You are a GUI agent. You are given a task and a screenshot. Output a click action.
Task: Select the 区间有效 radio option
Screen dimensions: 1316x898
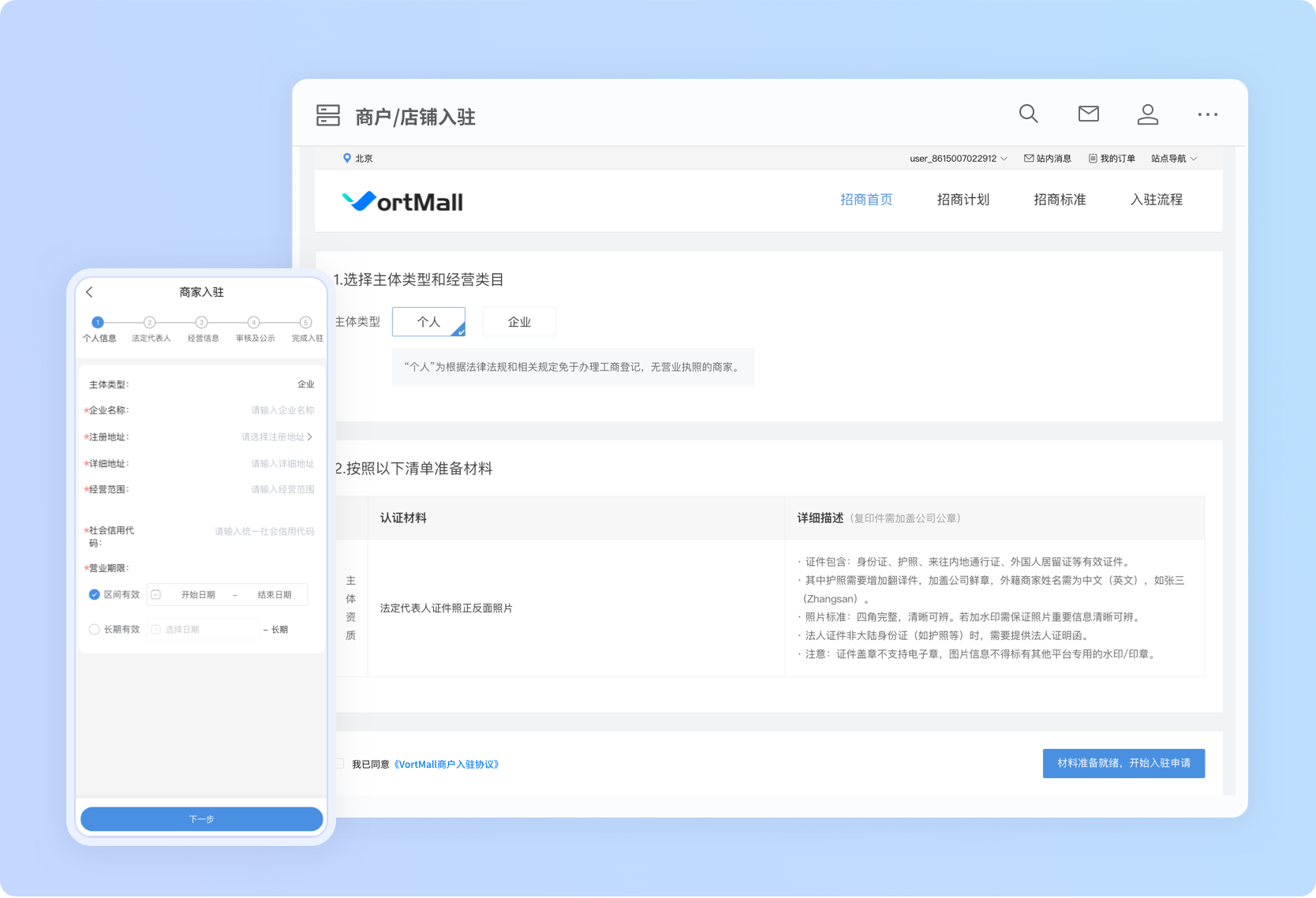(x=95, y=594)
